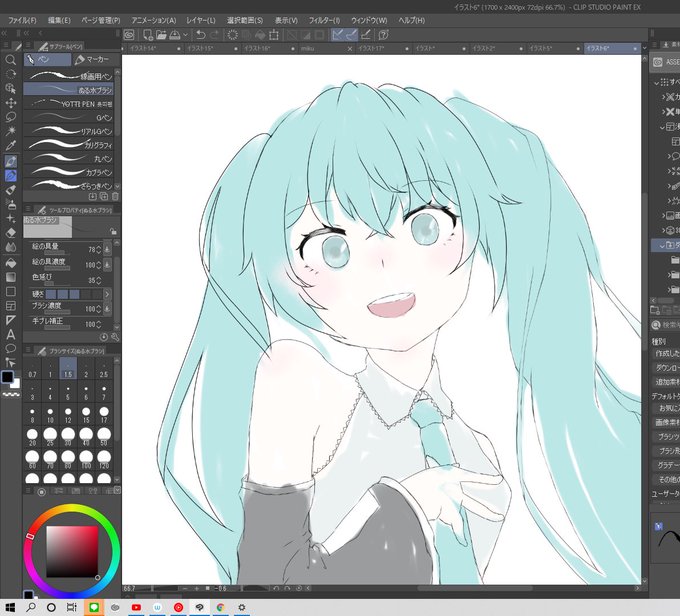
Task: Open the フィルター(I) menu
Action: 324,20
